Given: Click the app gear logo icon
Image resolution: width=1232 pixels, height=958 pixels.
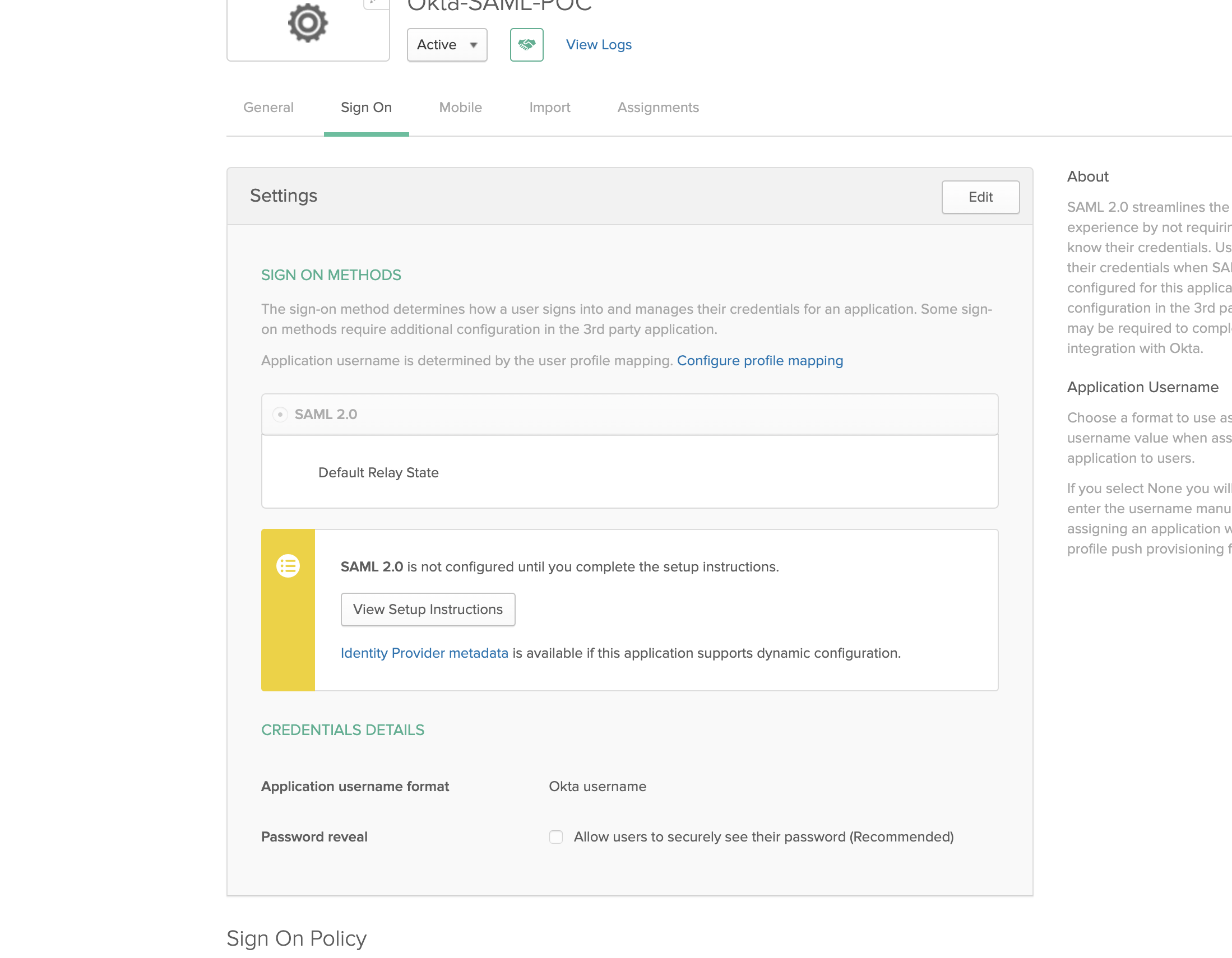Looking at the screenshot, I should 307,23.
